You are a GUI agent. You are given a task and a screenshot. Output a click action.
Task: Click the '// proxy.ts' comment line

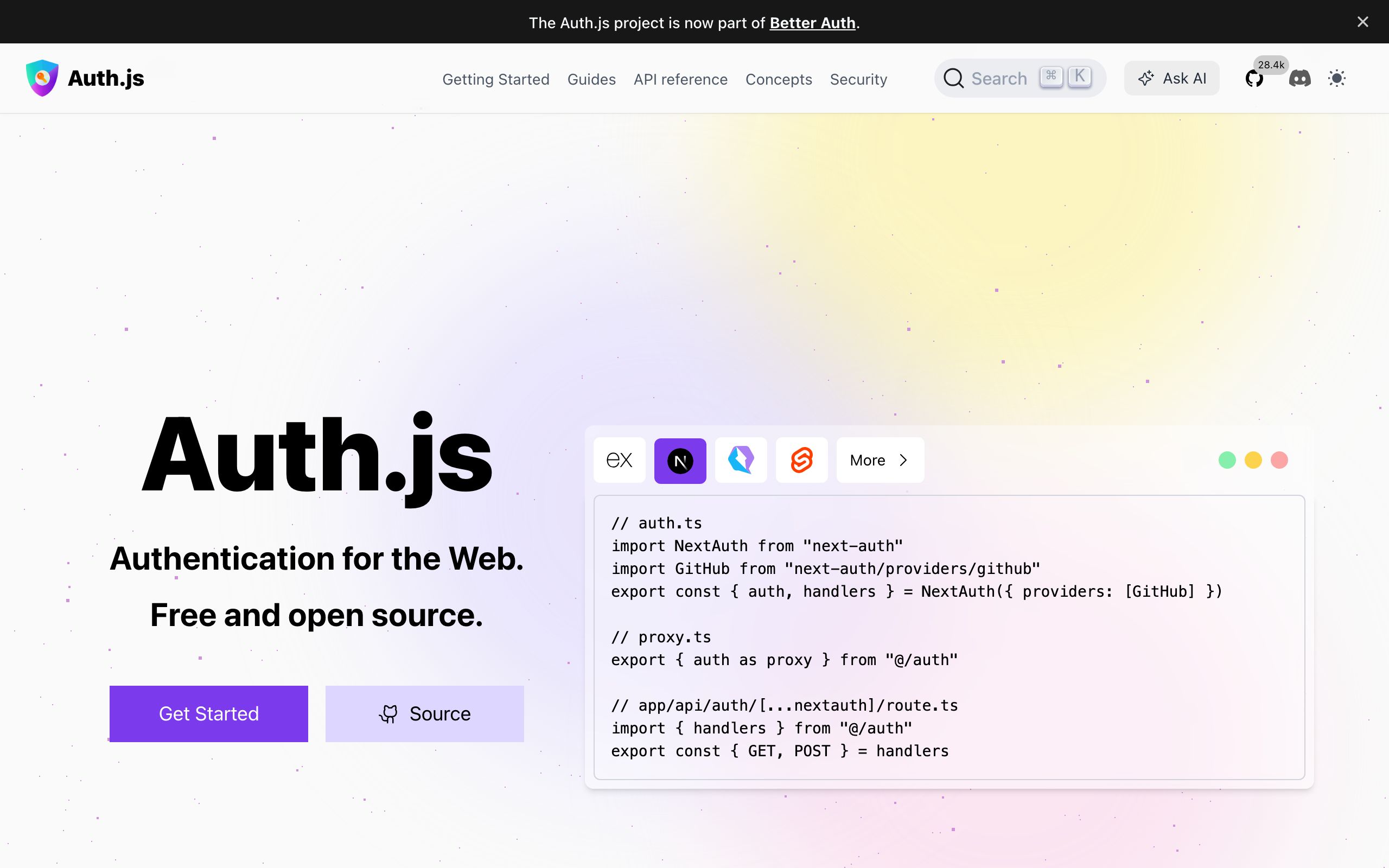661,637
